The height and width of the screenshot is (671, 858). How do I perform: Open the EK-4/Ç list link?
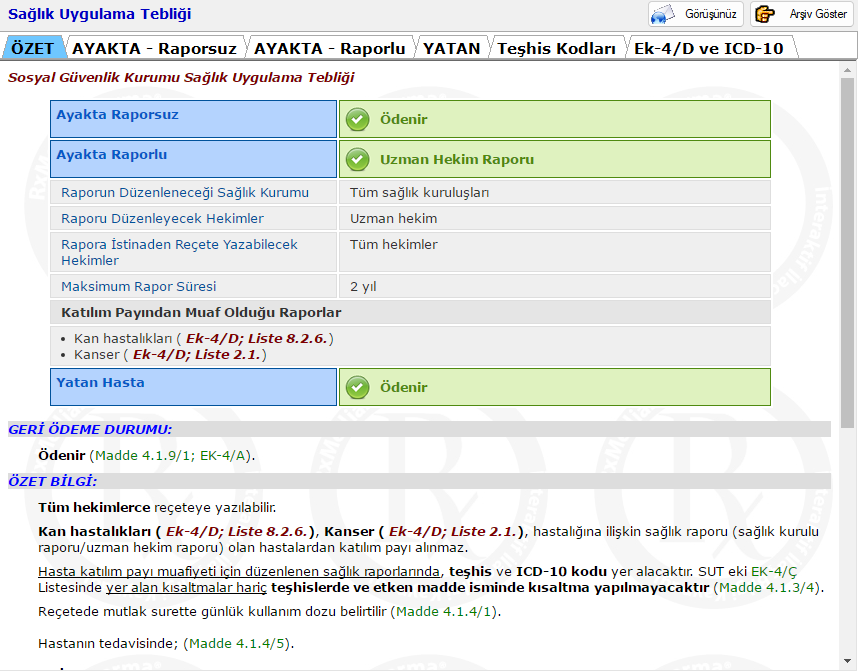click(774, 572)
